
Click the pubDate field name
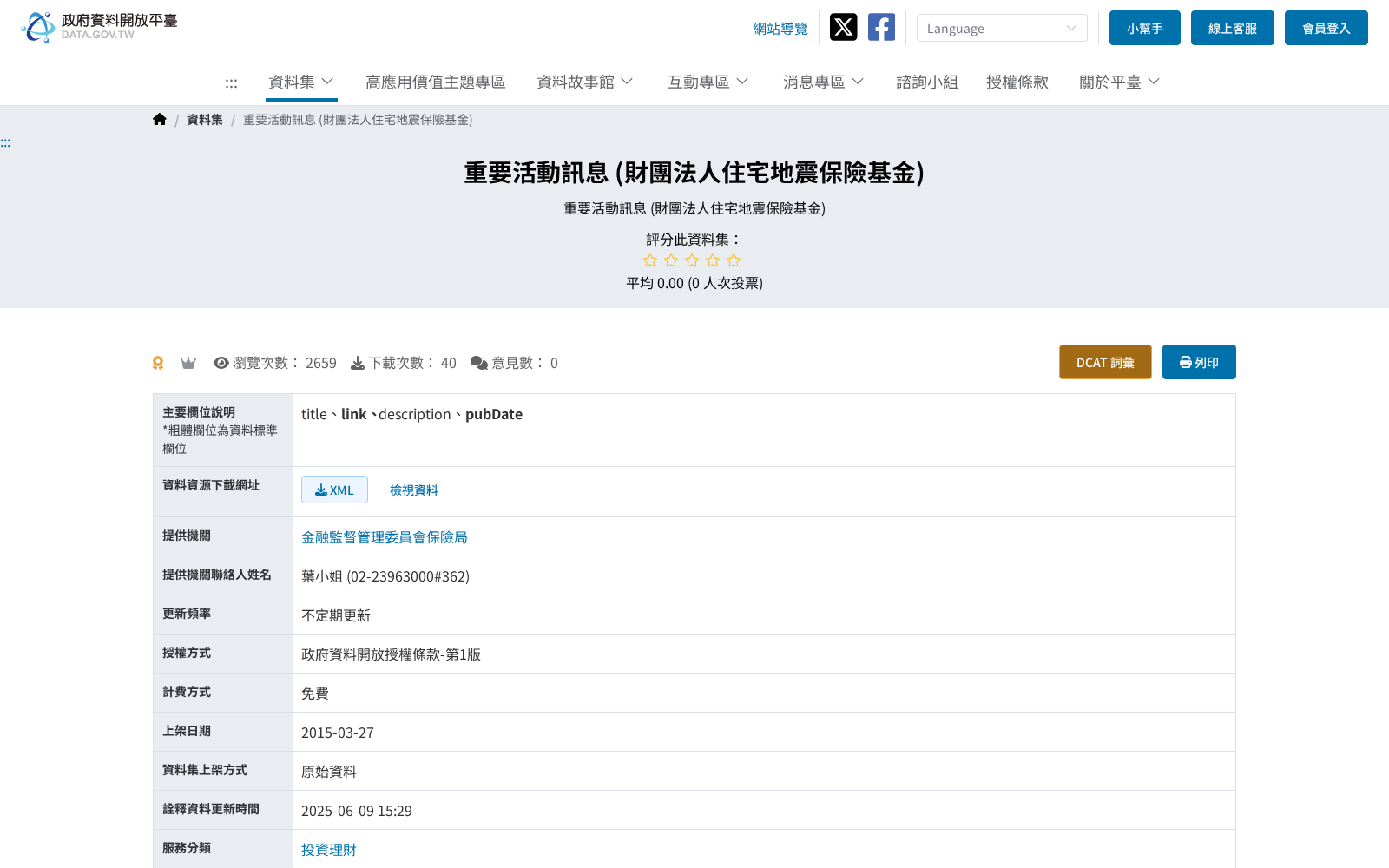[494, 414]
